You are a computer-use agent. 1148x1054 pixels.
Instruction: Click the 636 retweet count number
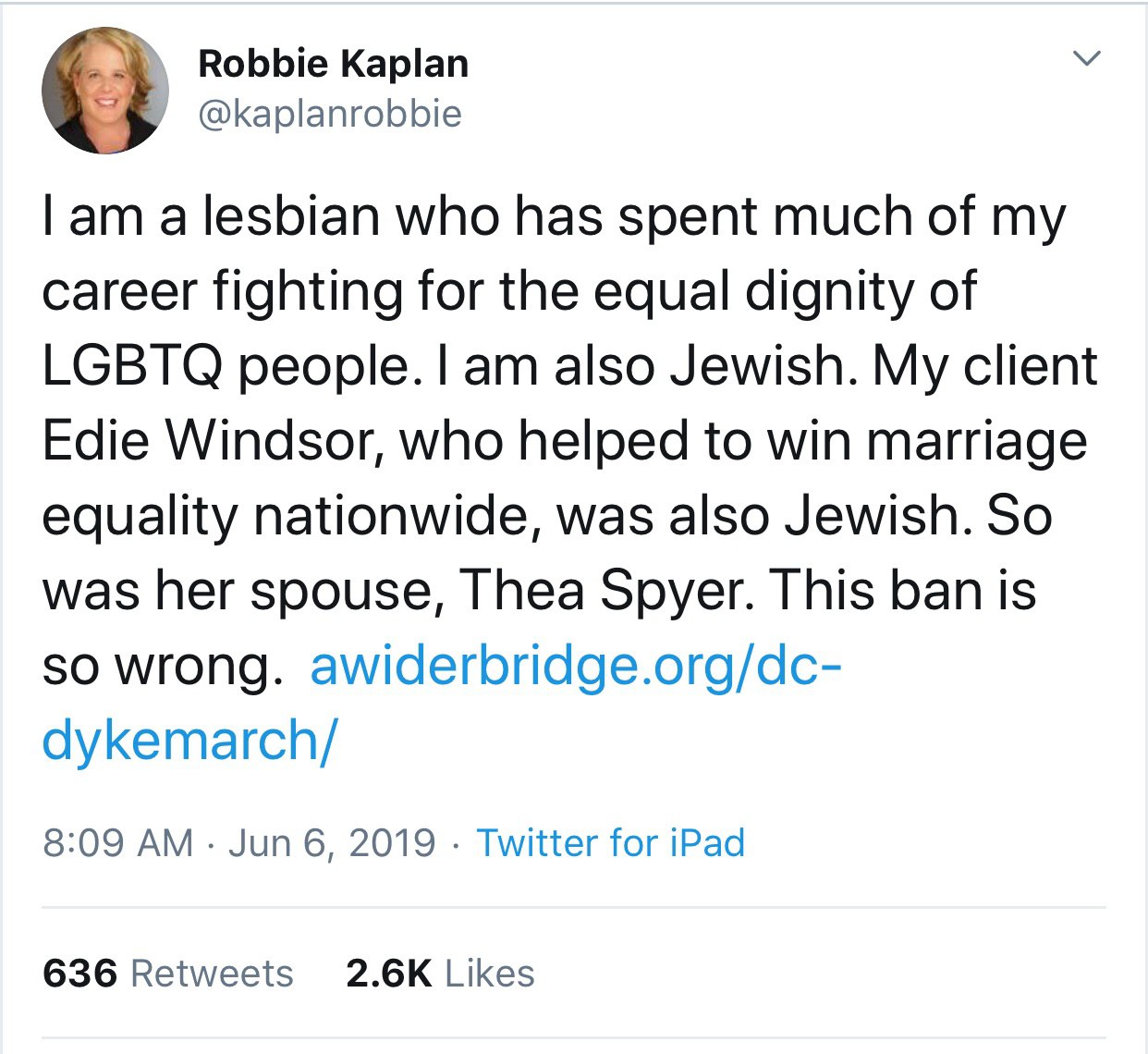point(80,974)
